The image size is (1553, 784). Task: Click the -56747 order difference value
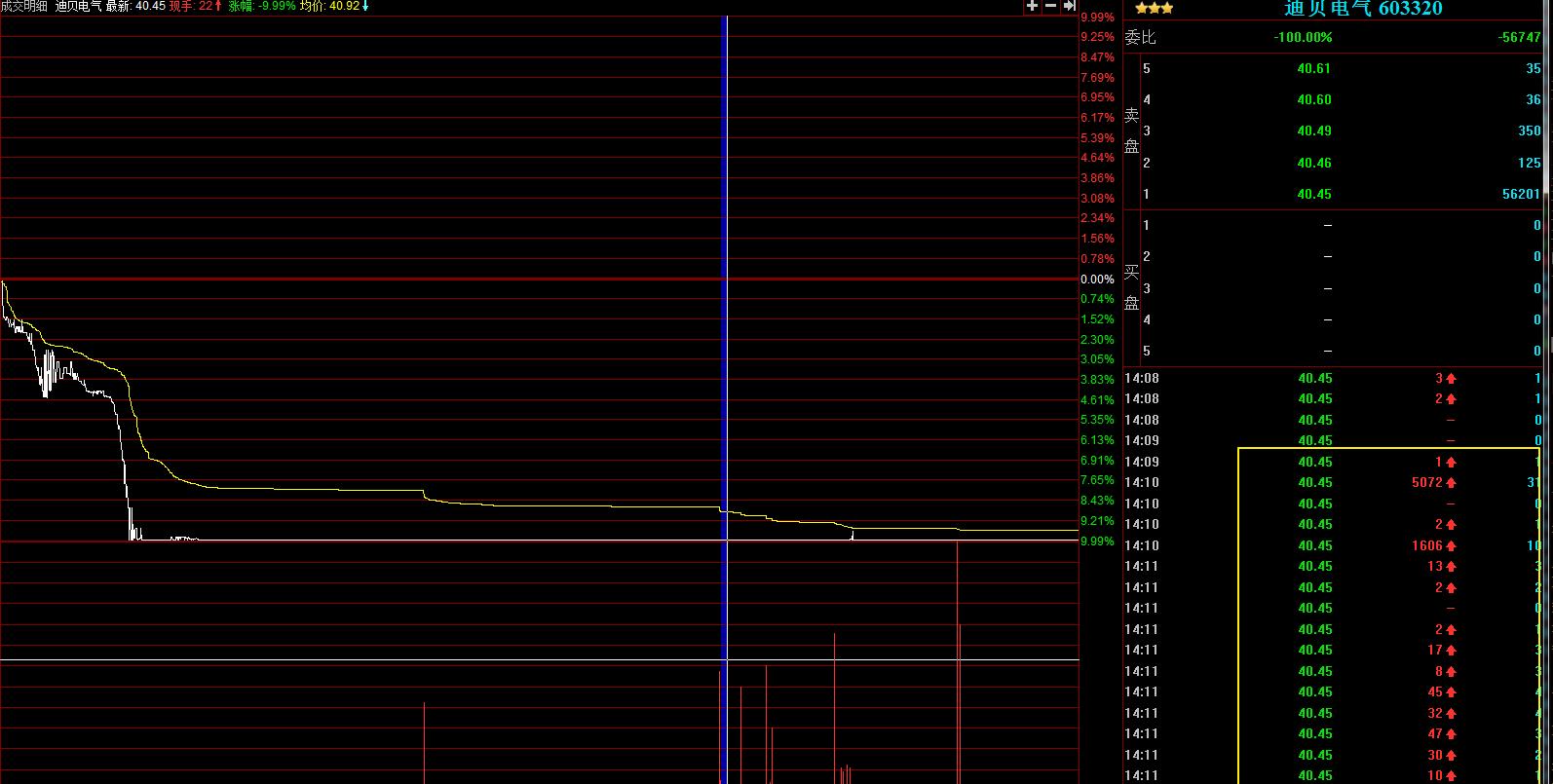click(1520, 37)
